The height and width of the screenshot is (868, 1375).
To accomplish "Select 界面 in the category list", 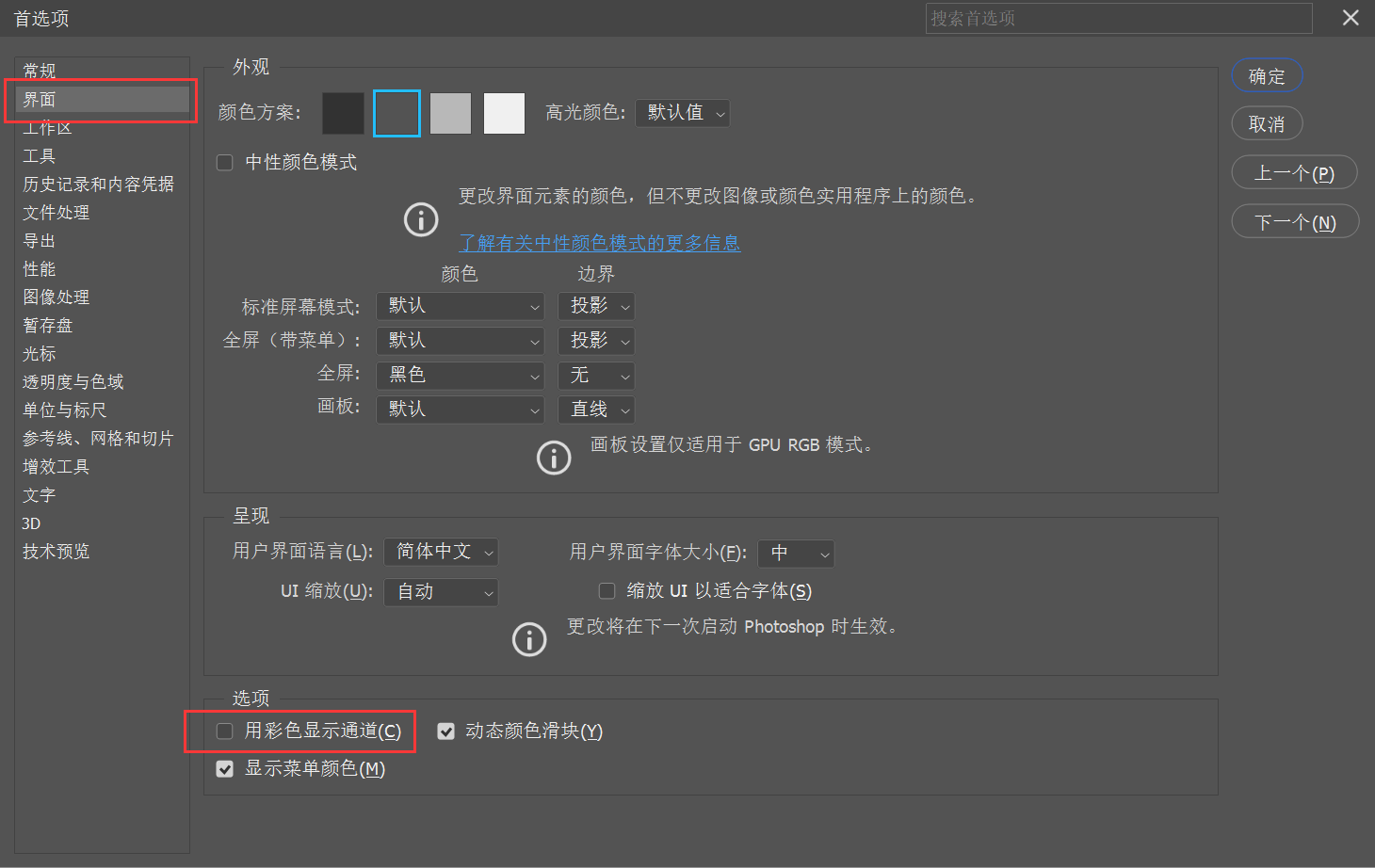I will tap(103, 100).
